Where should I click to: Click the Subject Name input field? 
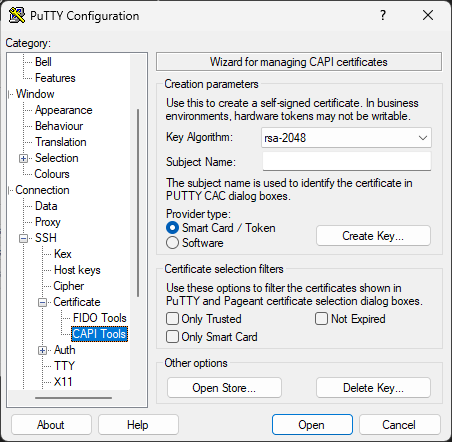pos(347,161)
